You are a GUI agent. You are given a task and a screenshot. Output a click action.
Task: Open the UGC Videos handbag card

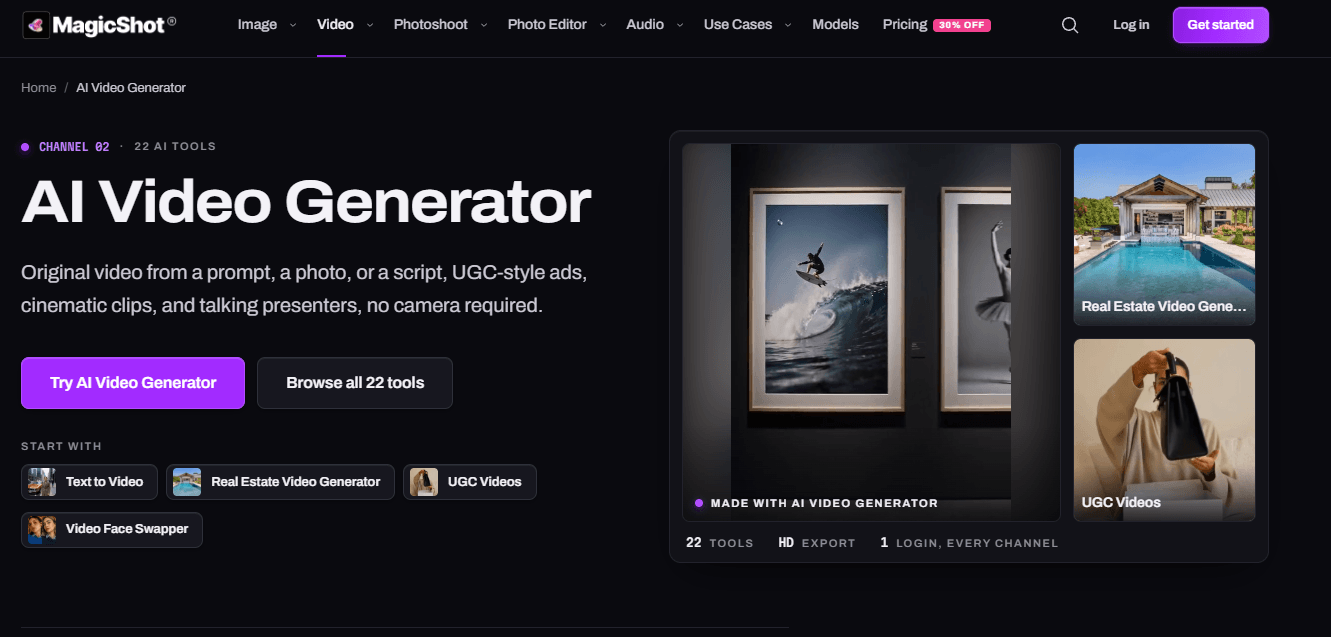[1164, 430]
